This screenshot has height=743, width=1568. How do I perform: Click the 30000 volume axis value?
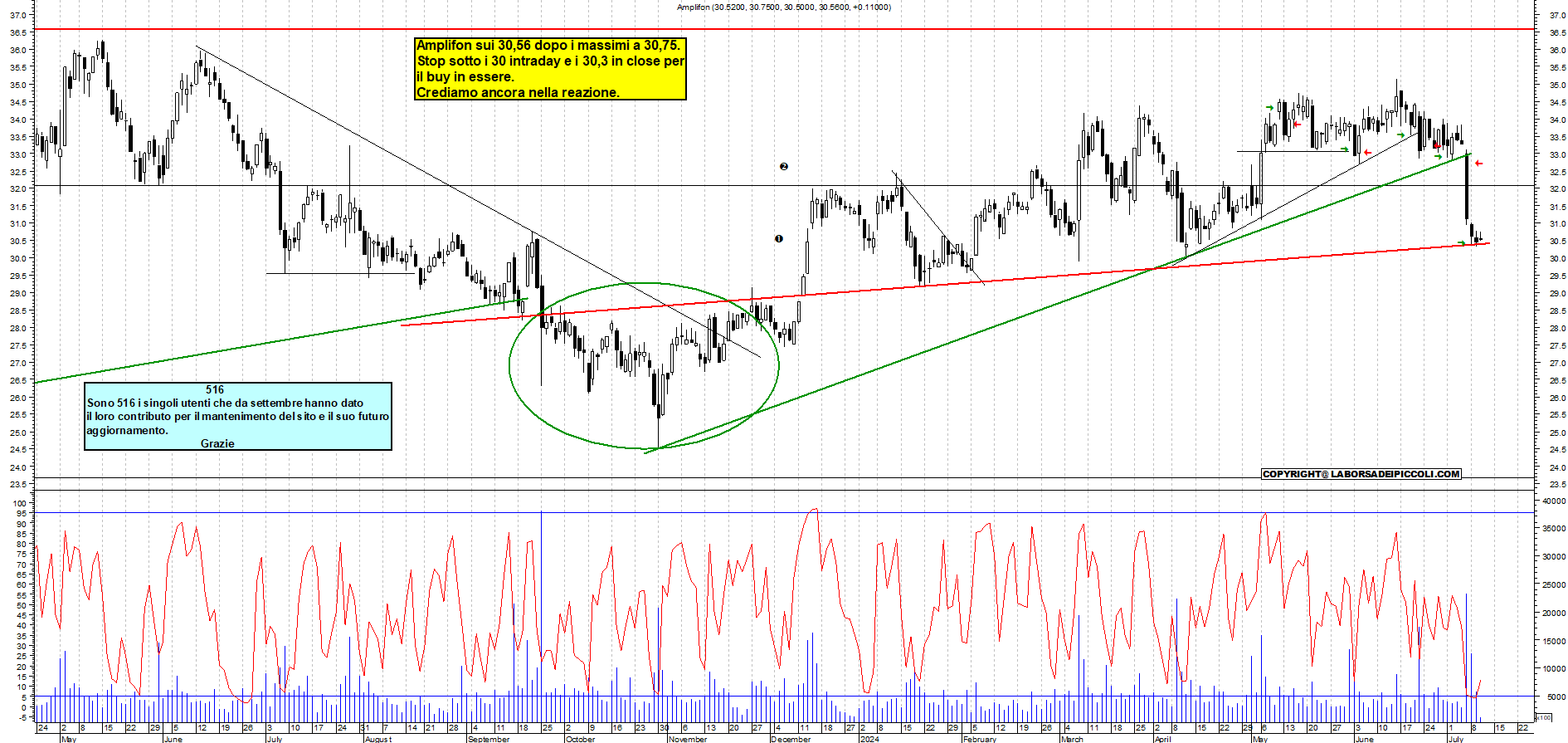[x=1553, y=557]
